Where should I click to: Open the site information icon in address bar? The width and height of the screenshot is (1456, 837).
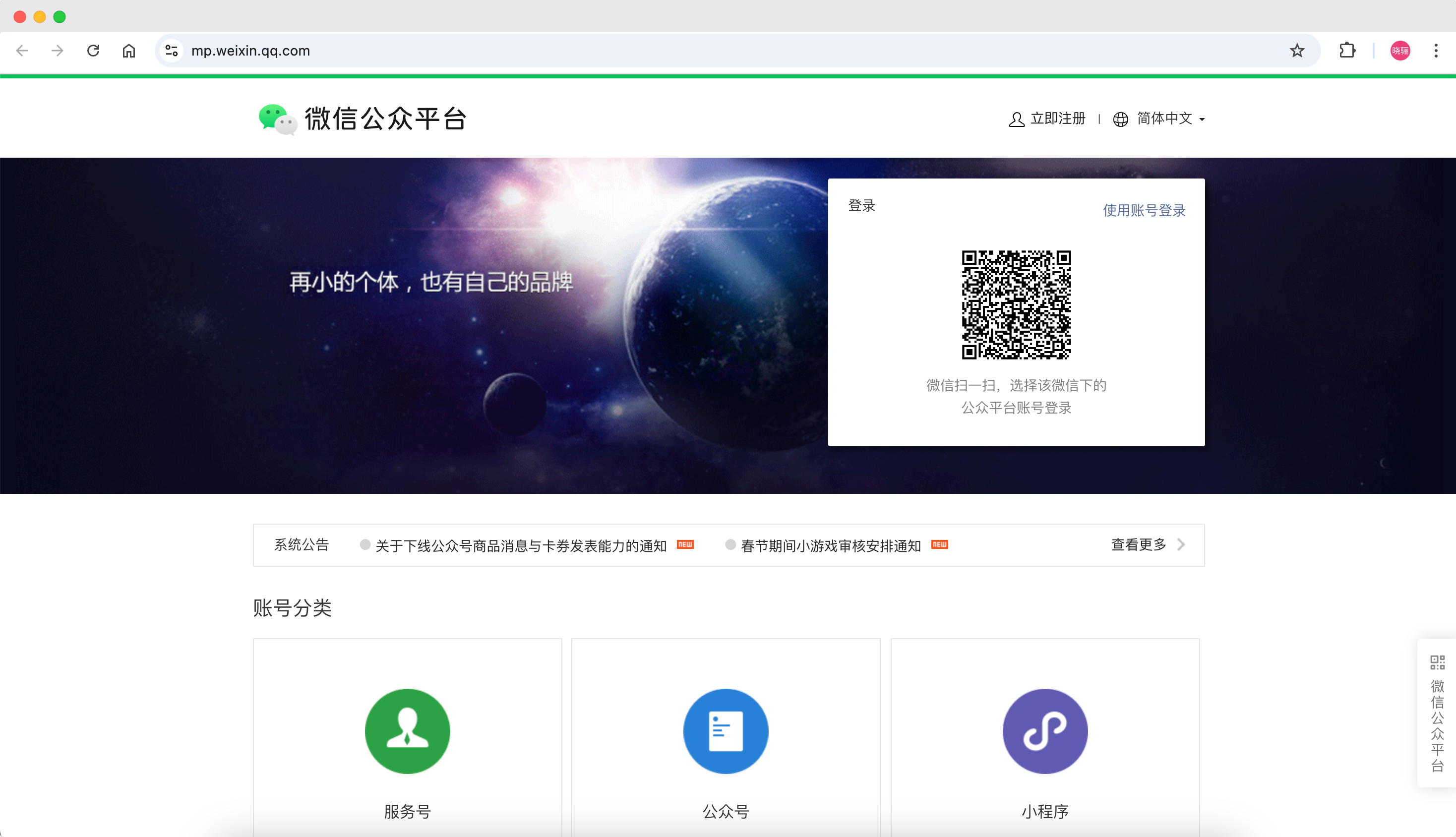pyautogui.click(x=171, y=51)
